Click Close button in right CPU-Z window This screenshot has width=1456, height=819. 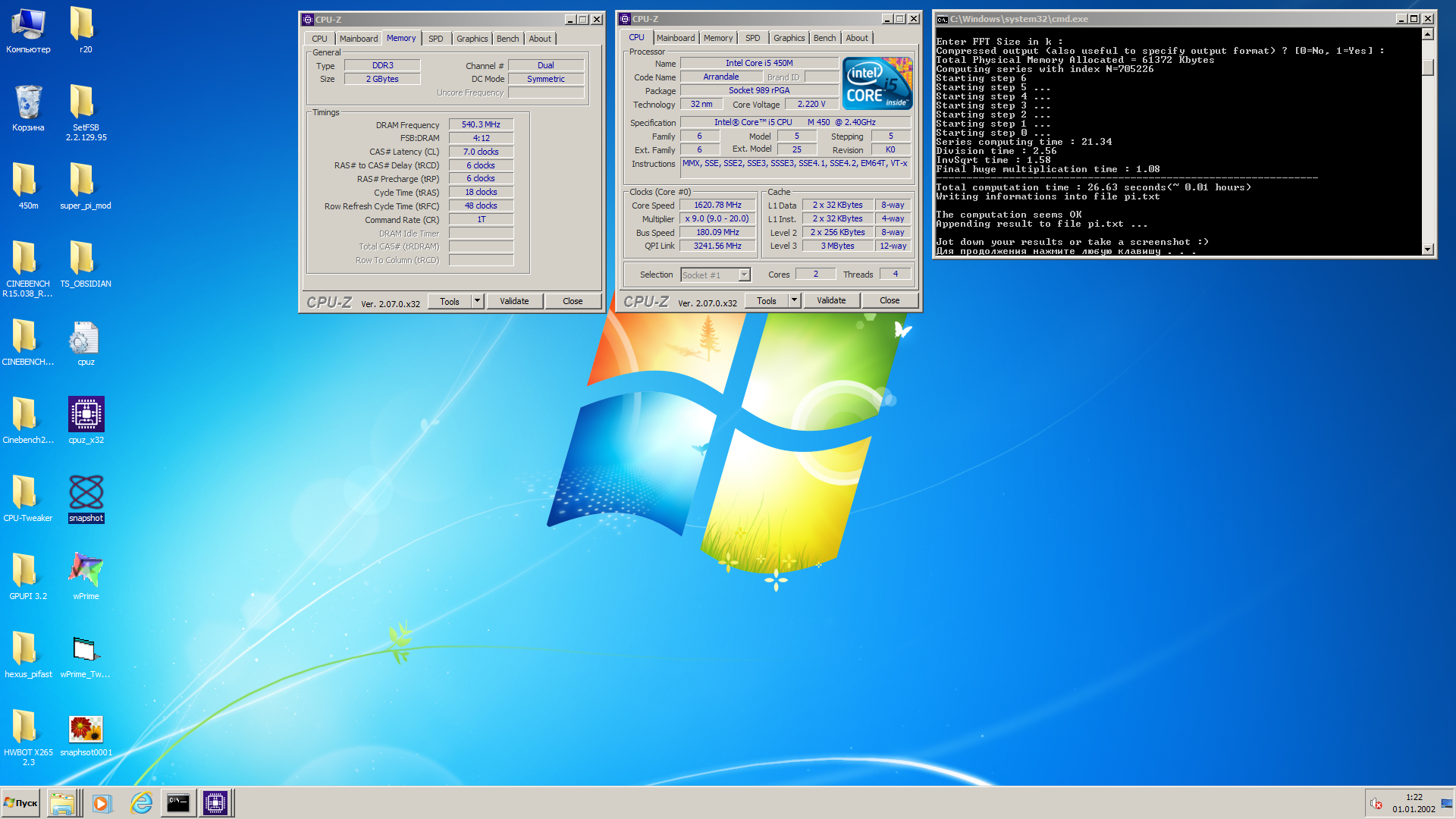[890, 300]
